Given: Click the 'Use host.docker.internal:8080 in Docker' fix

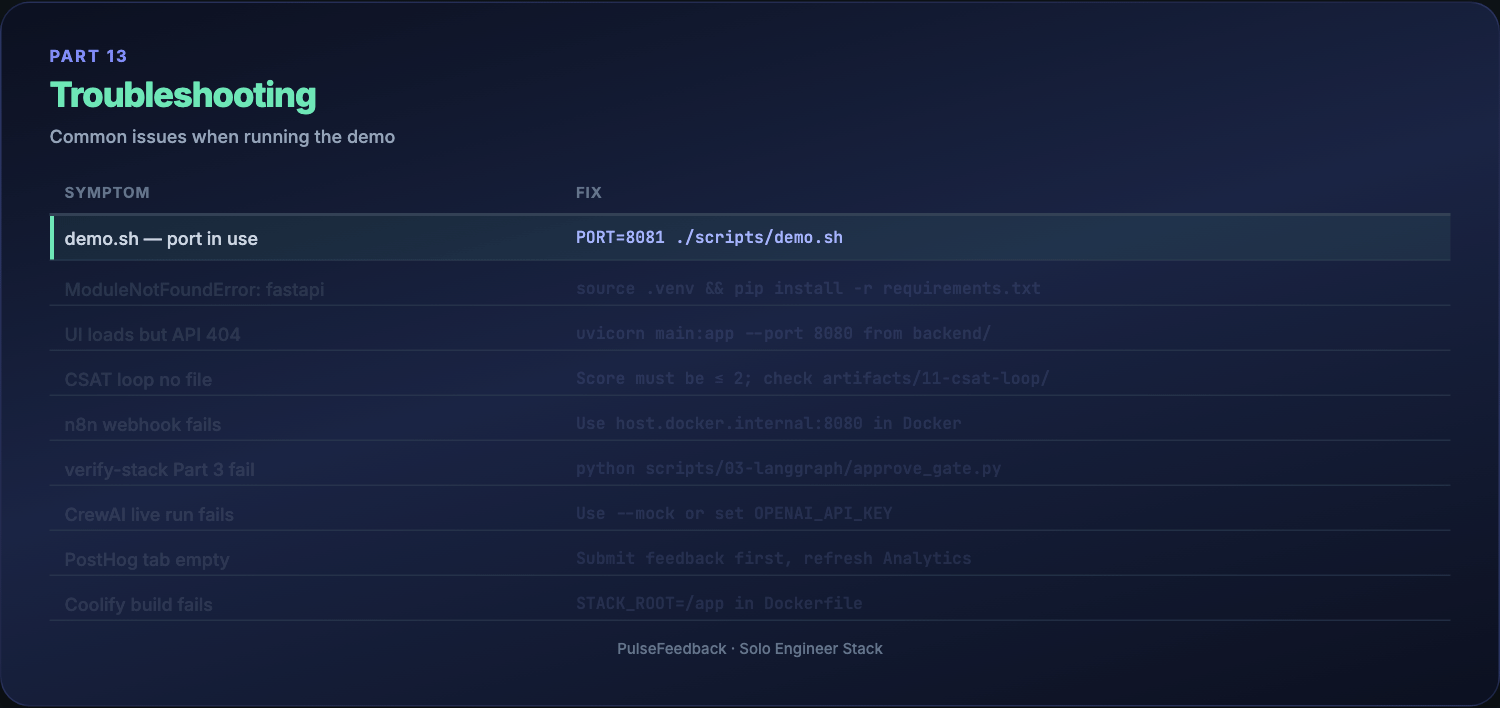Looking at the screenshot, I should pyautogui.click(x=768, y=424).
